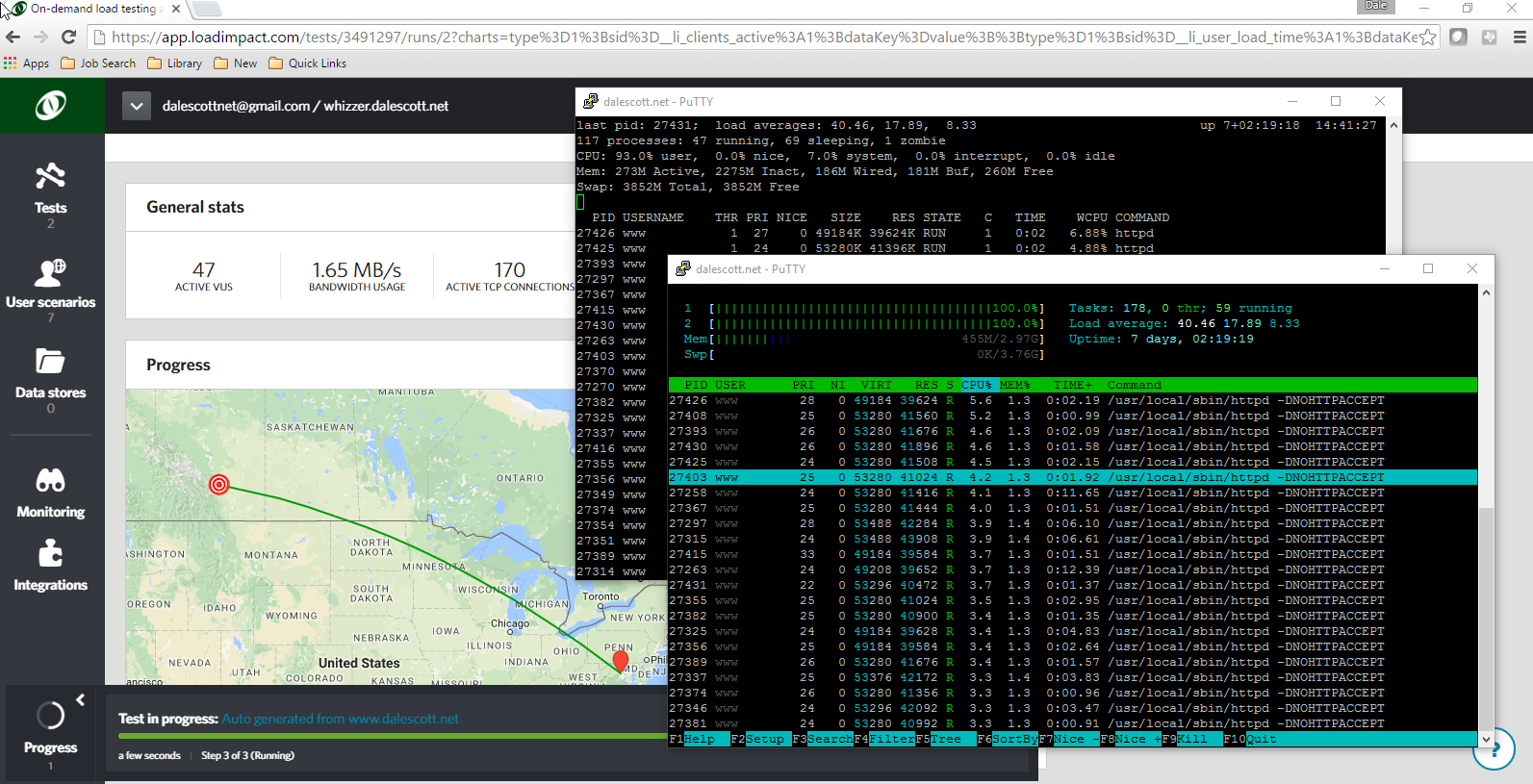
Task: Click the 170 active TCP connections stat
Action: pos(509,275)
